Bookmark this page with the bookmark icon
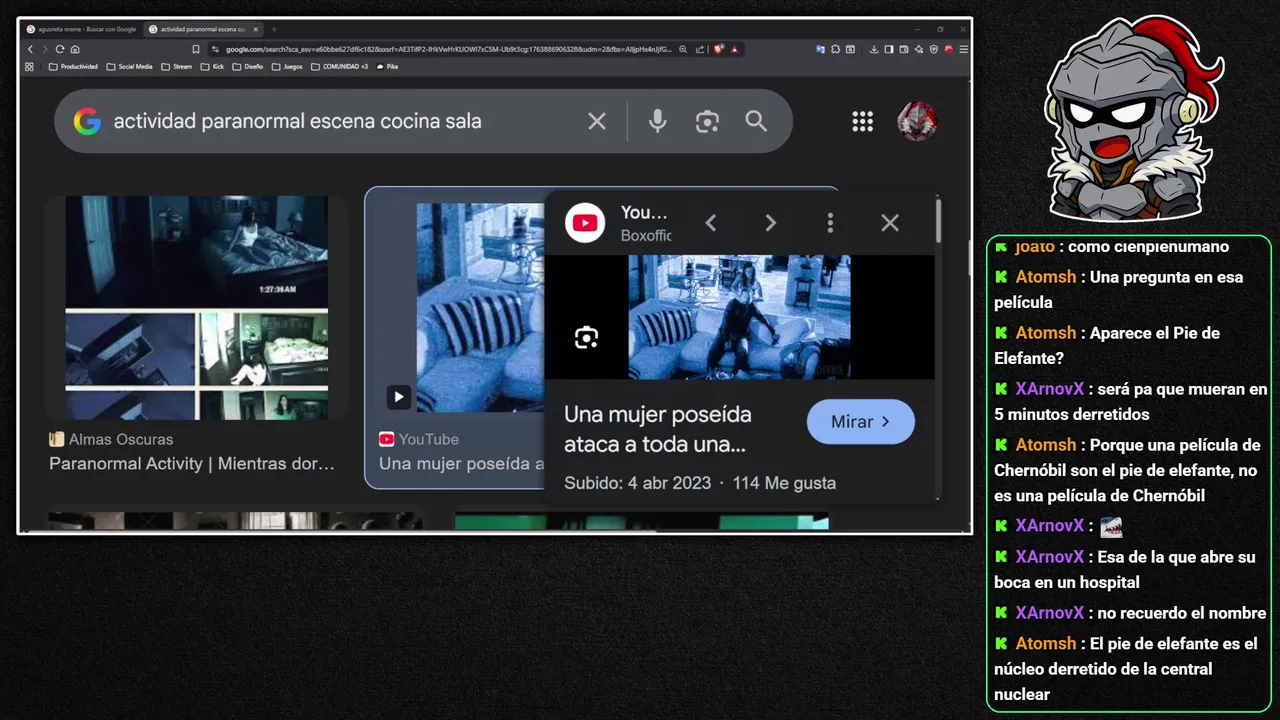1280x720 pixels. click(196, 49)
